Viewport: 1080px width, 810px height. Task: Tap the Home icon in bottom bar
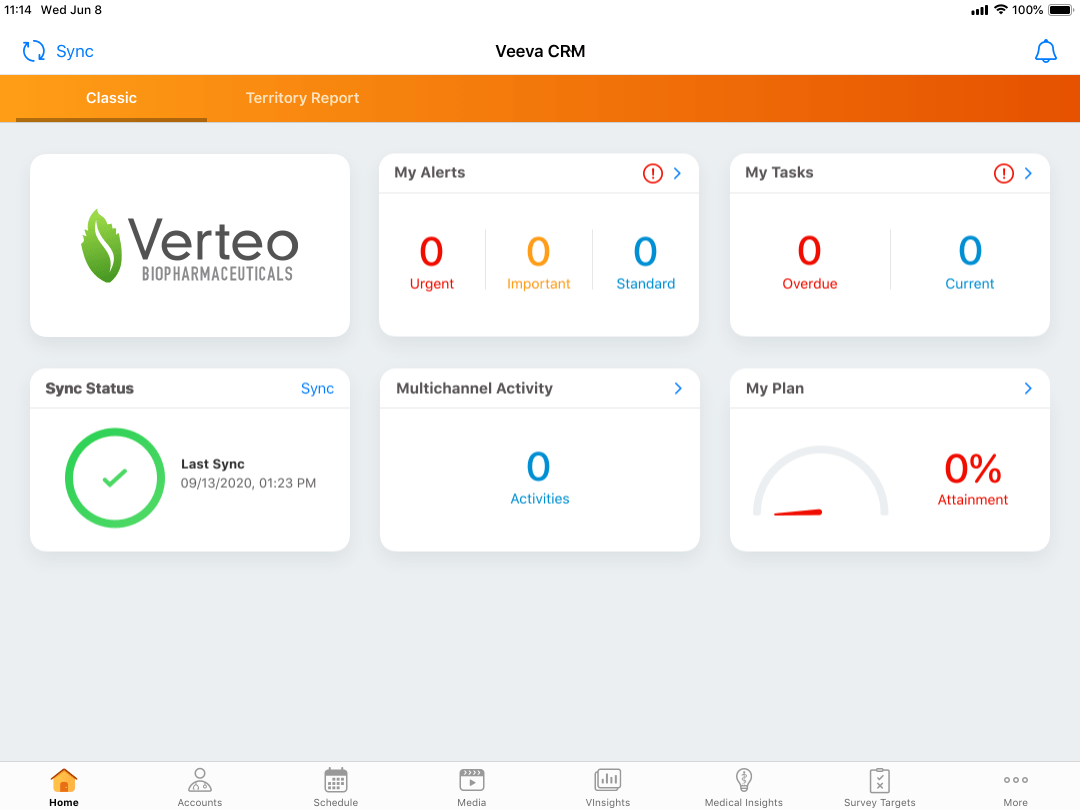[64, 781]
